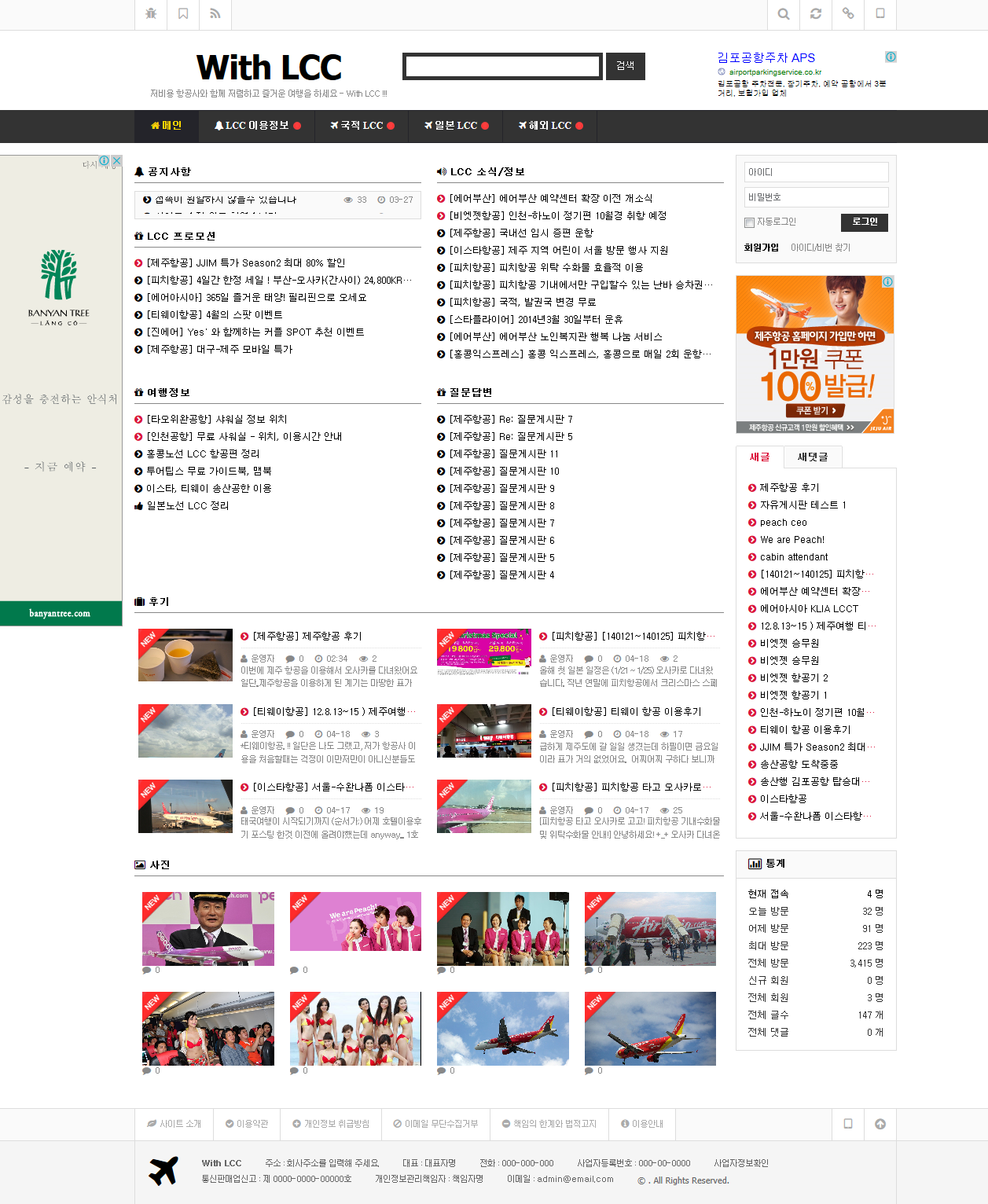988x1204 pixels.
Task: Click the 메인 home menu item
Action: [x=166, y=126]
